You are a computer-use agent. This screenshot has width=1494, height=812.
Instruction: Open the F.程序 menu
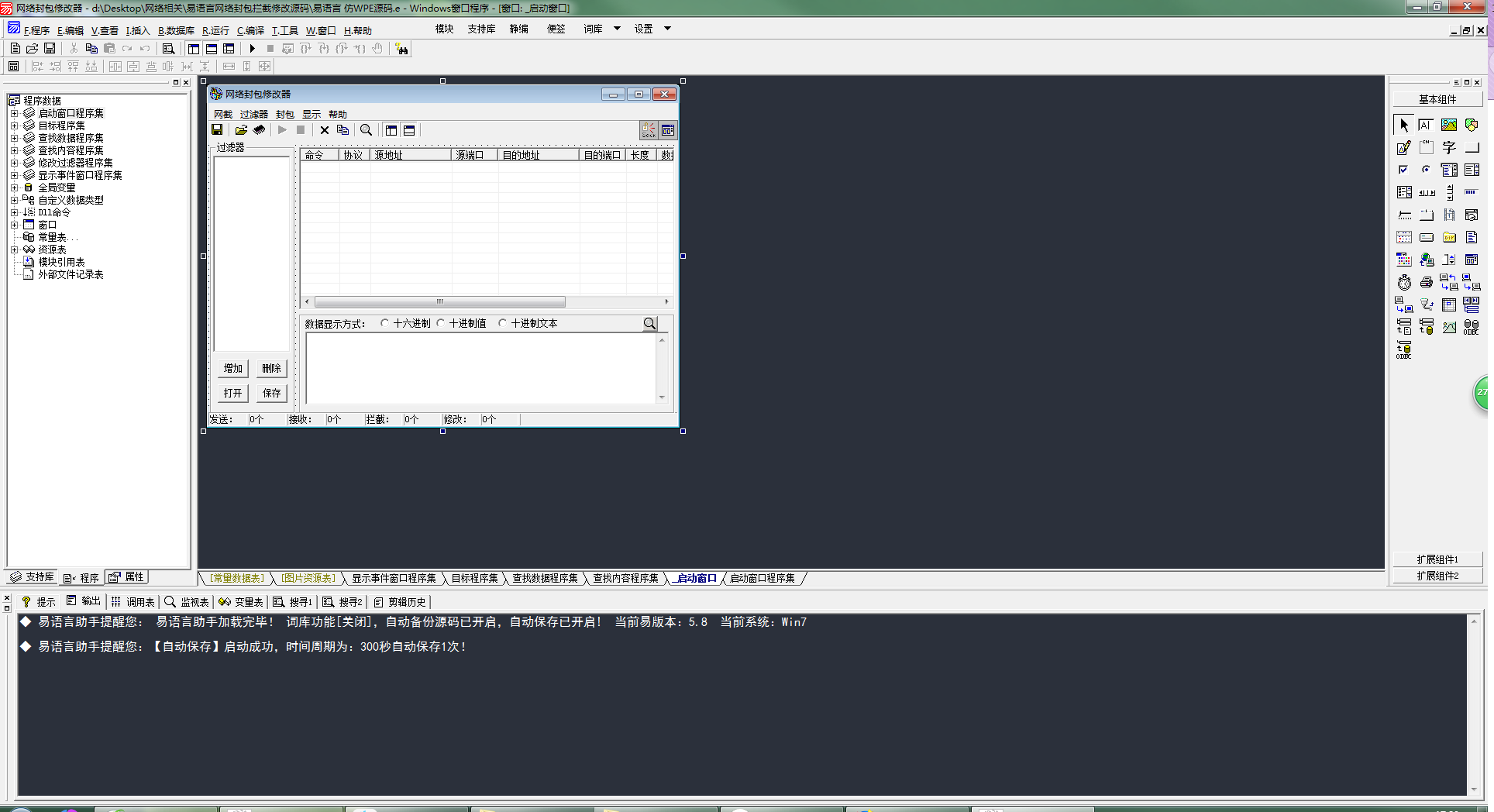click(x=36, y=30)
